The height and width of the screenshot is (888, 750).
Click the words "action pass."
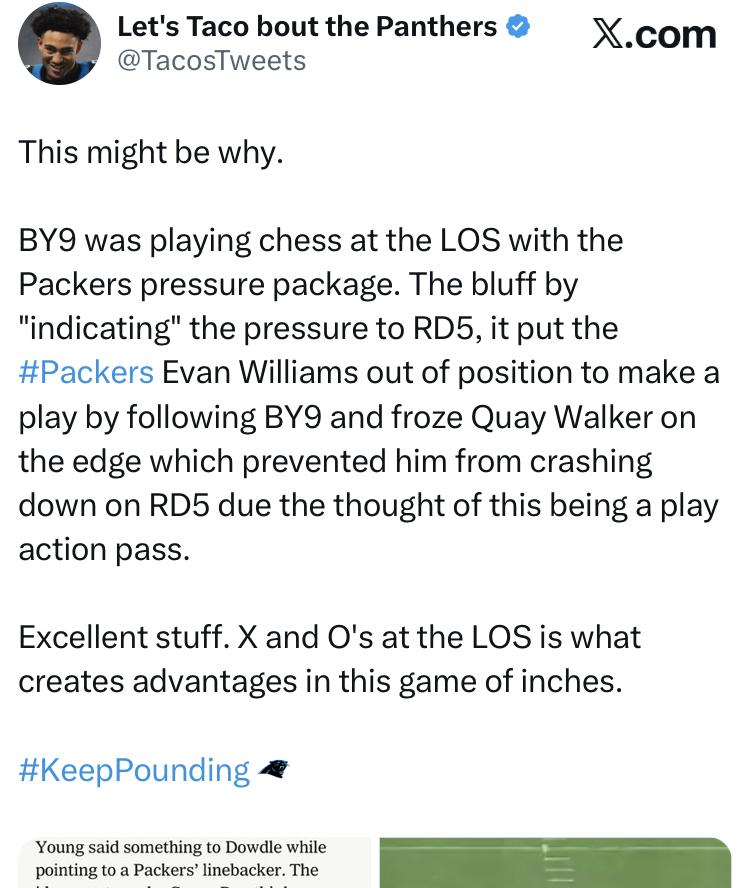104,549
